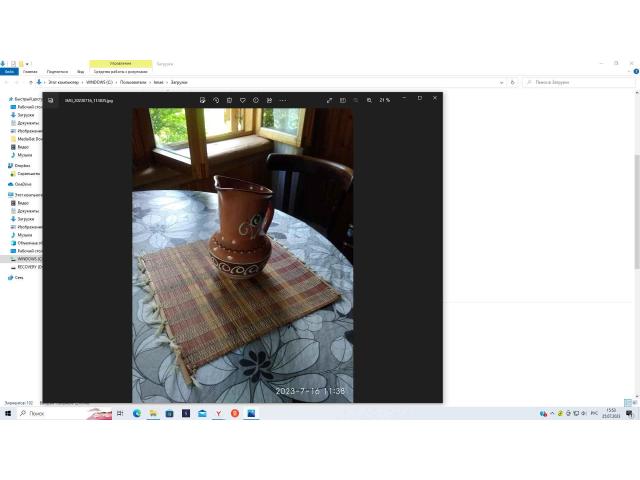Switch to the Главная ribbon tab

click(x=30, y=71)
